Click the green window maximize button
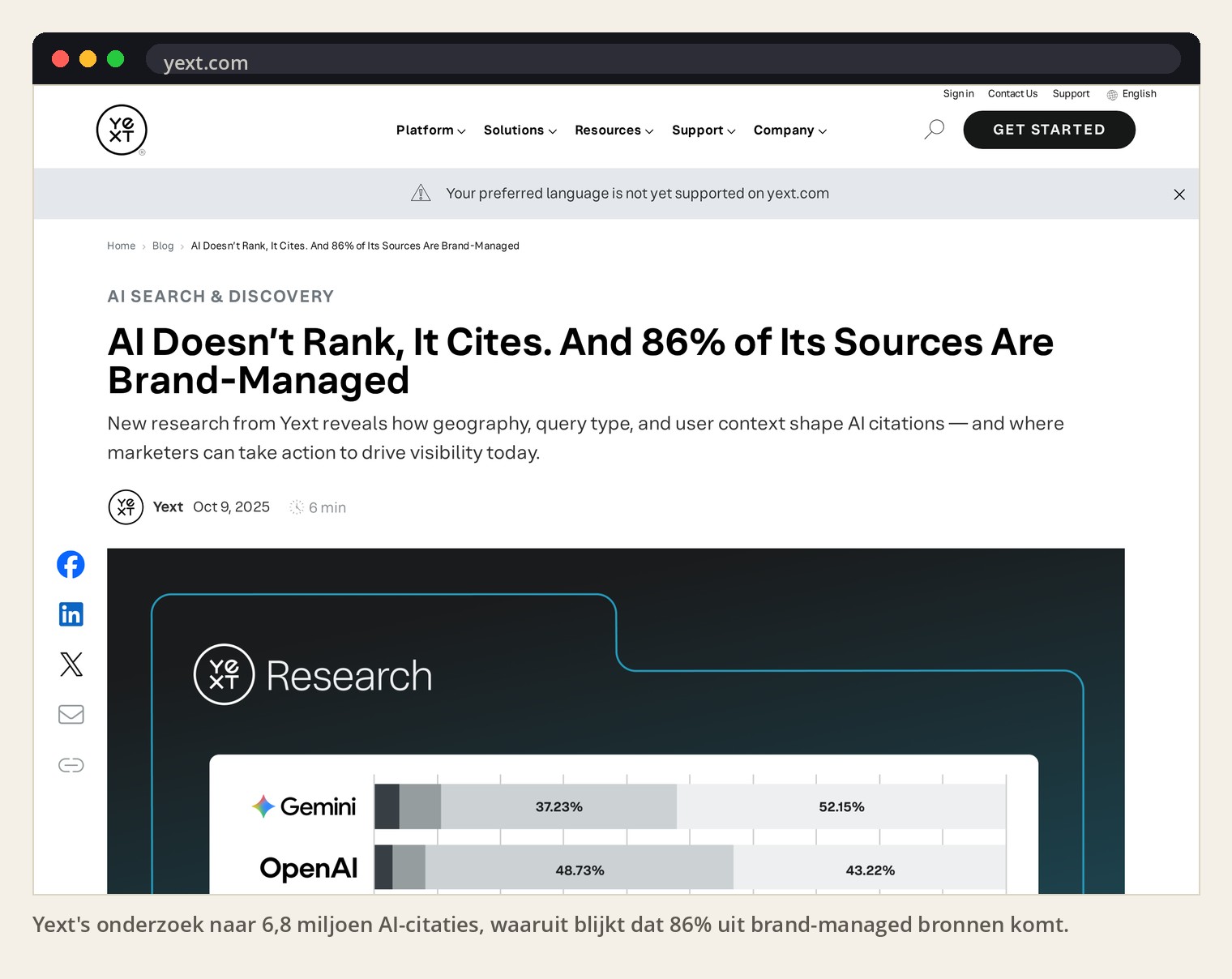This screenshot has height=979, width=1232. [115, 59]
